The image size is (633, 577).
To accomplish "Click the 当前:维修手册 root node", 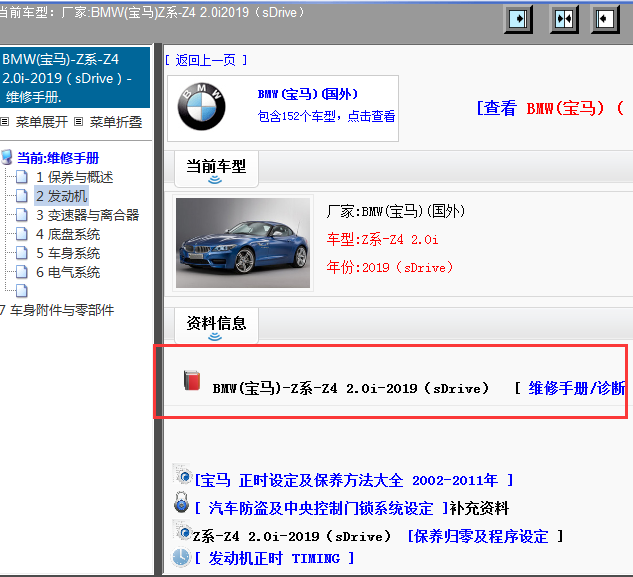I will tap(58, 158).
